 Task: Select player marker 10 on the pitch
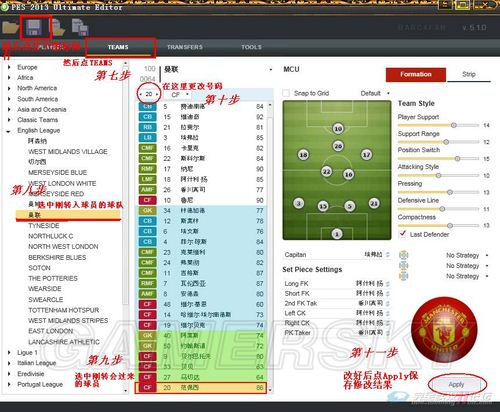[x=338, y=129]
